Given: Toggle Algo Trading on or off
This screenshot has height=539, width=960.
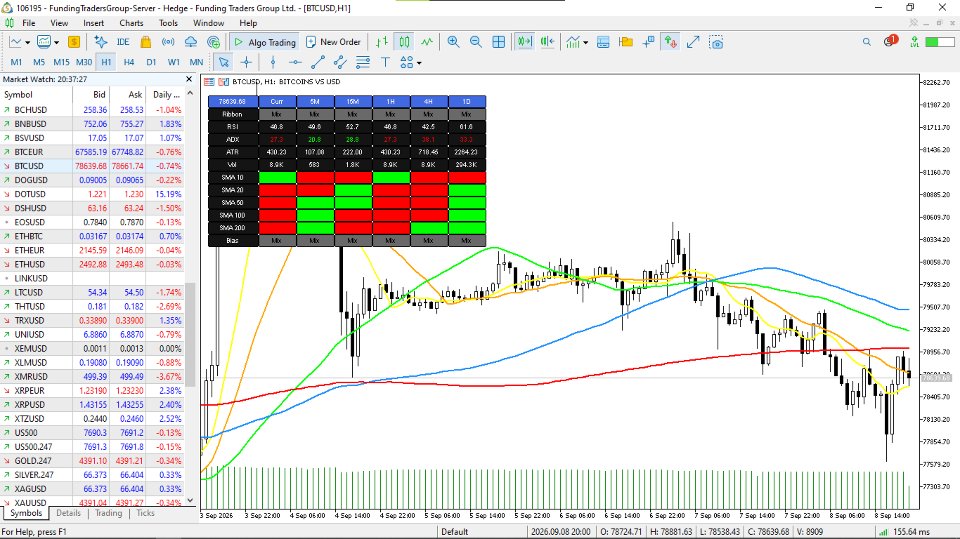Looking at the screenshot, I should tap(264, 42).
